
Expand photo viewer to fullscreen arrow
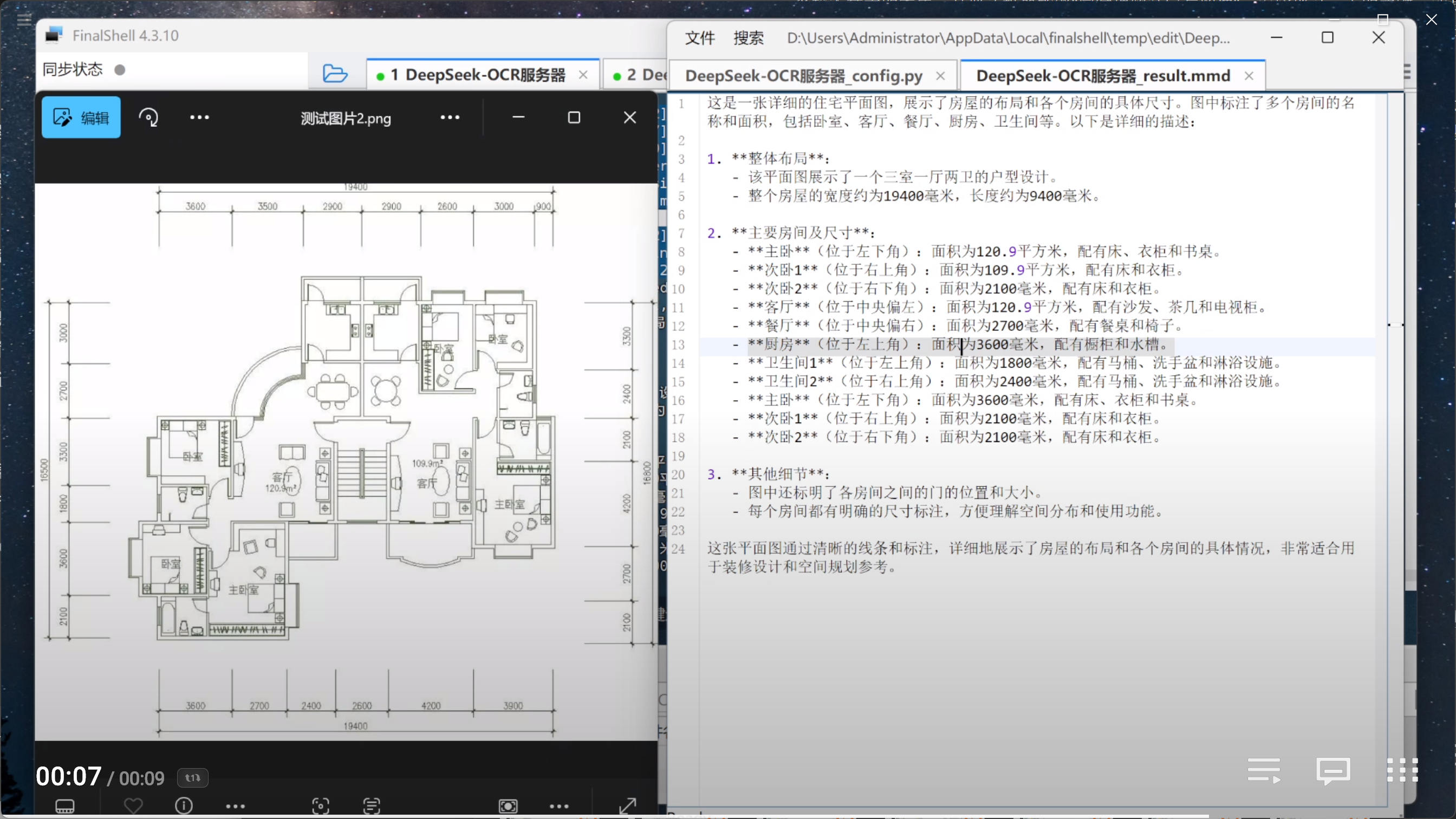click(627, 805)
